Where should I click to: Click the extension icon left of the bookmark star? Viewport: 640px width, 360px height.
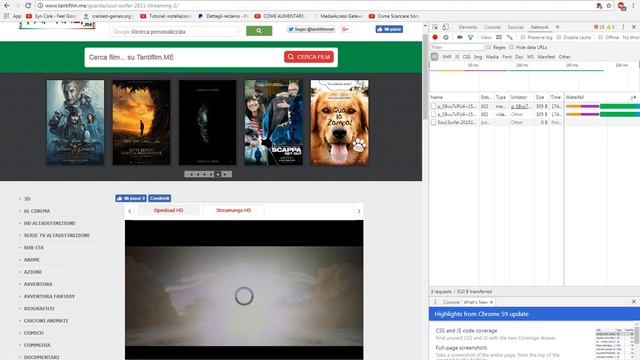click(599, 6)
